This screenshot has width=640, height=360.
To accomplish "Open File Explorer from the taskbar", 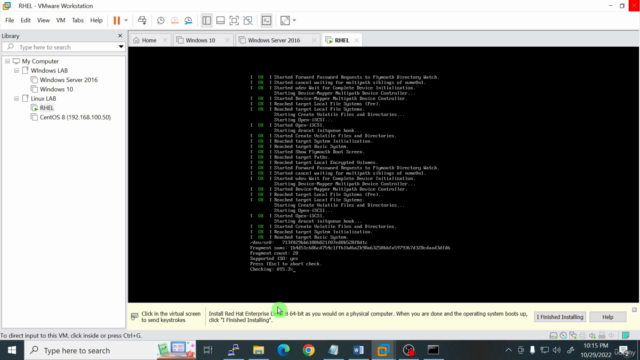I will pos(258,350).
